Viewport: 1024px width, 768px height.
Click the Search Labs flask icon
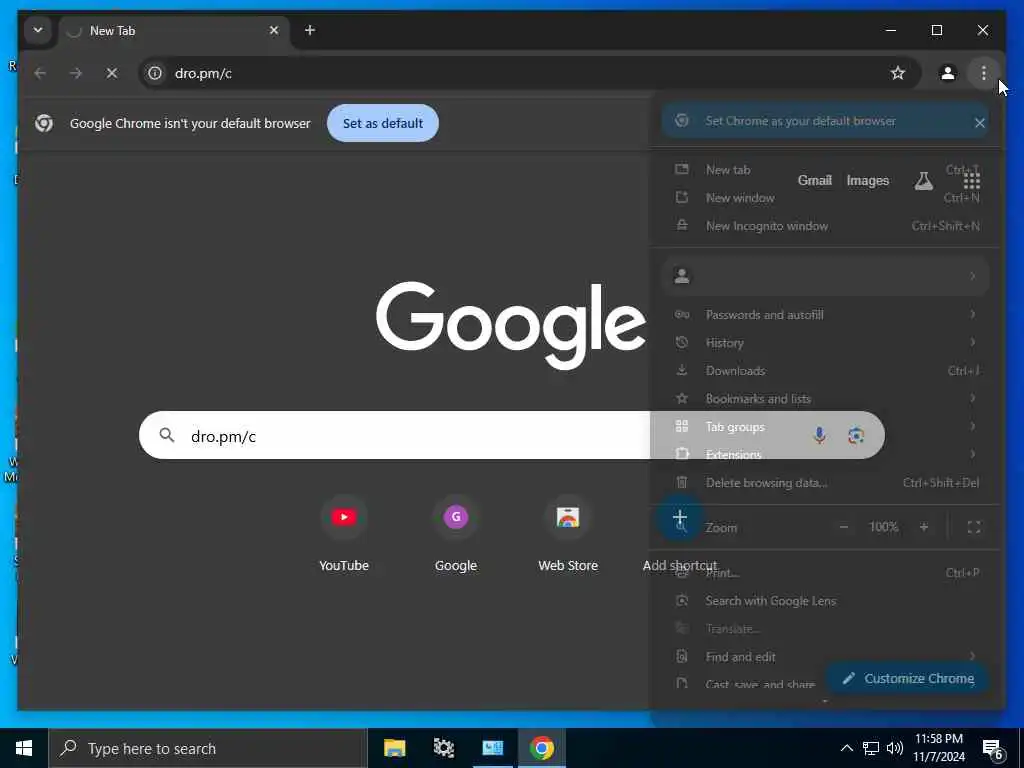coord(923,181)
